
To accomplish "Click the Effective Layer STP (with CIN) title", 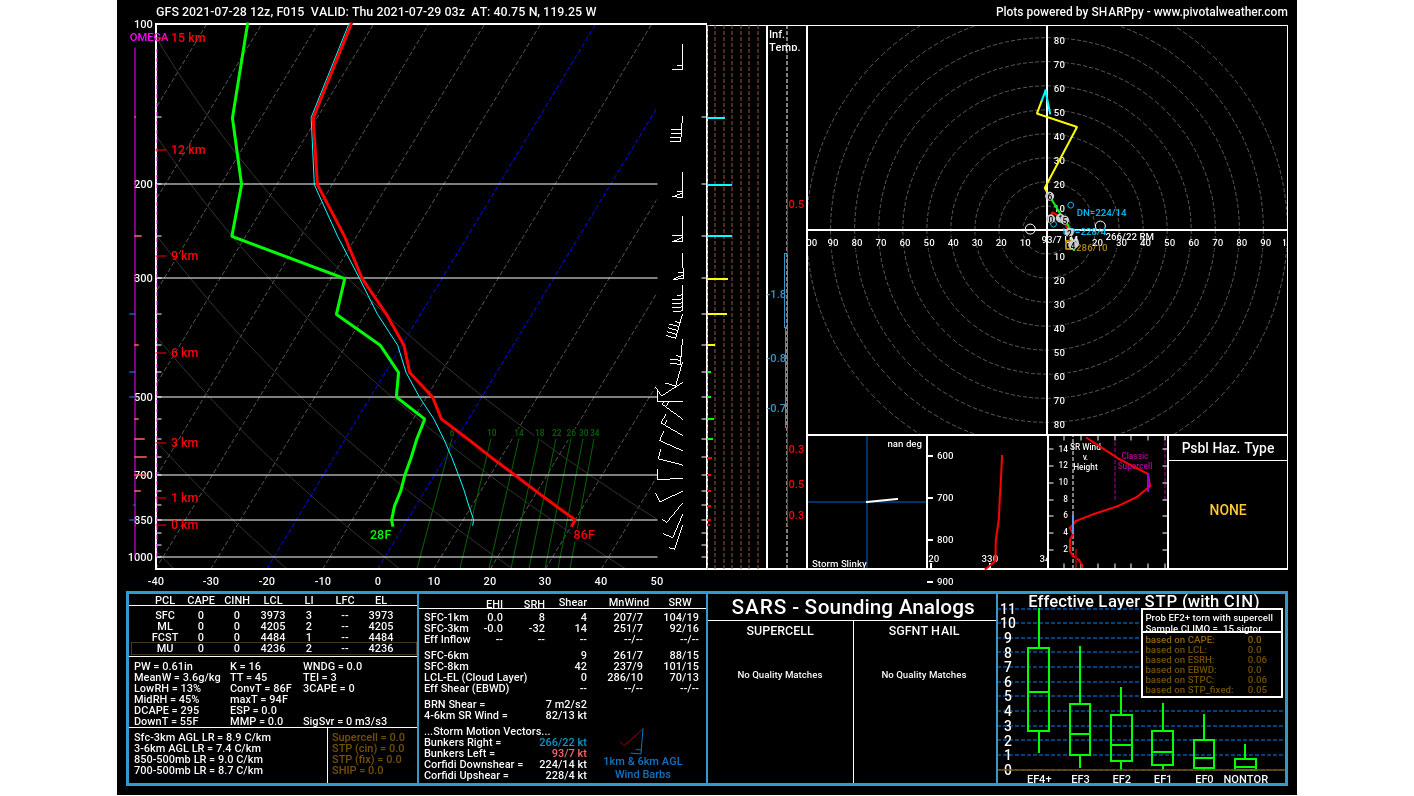I will coord(1143,602).
